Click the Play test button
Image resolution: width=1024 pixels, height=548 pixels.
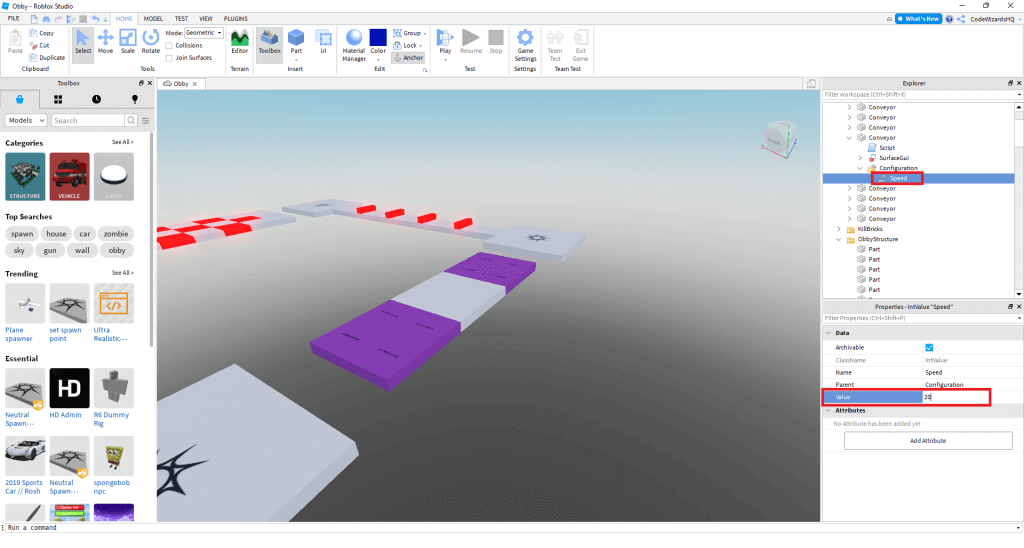[x=445, y=42]
